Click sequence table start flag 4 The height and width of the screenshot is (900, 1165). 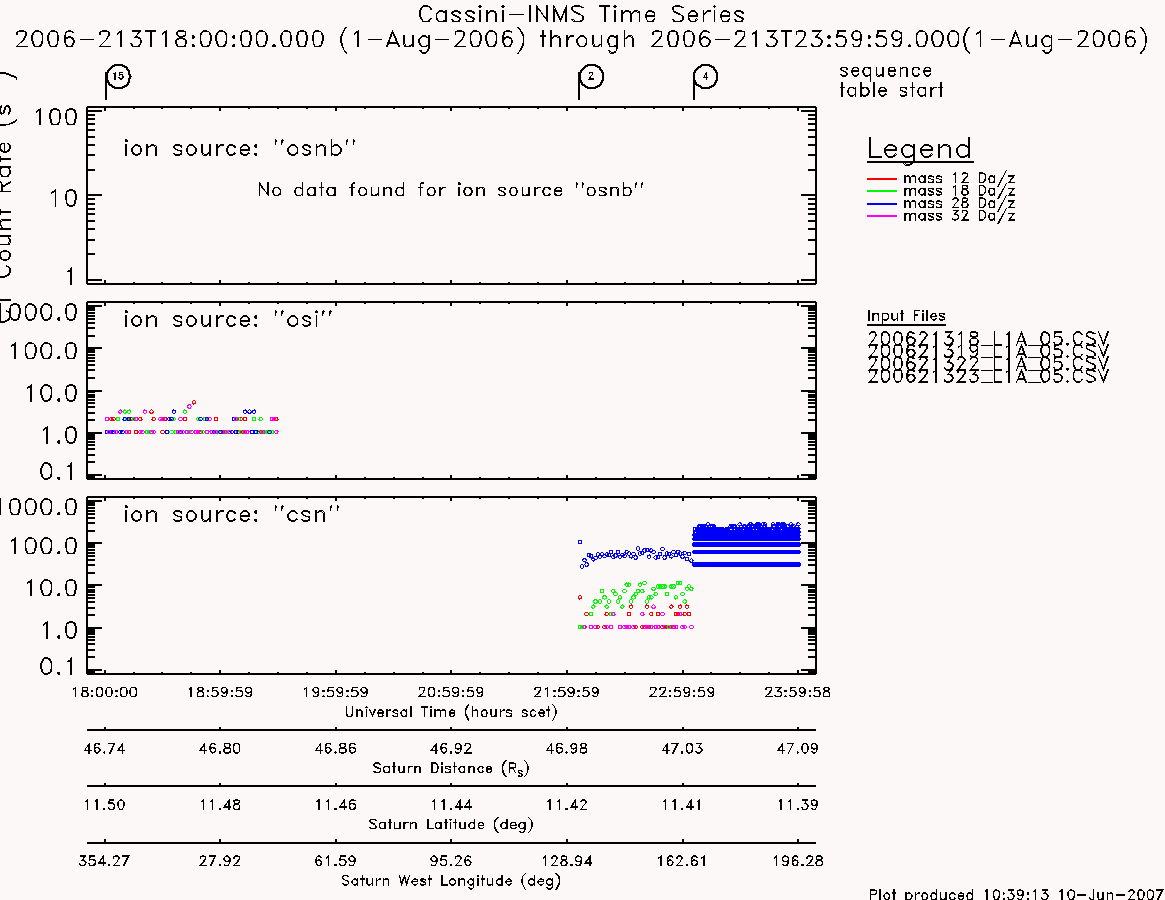click(x=705, y=77)
